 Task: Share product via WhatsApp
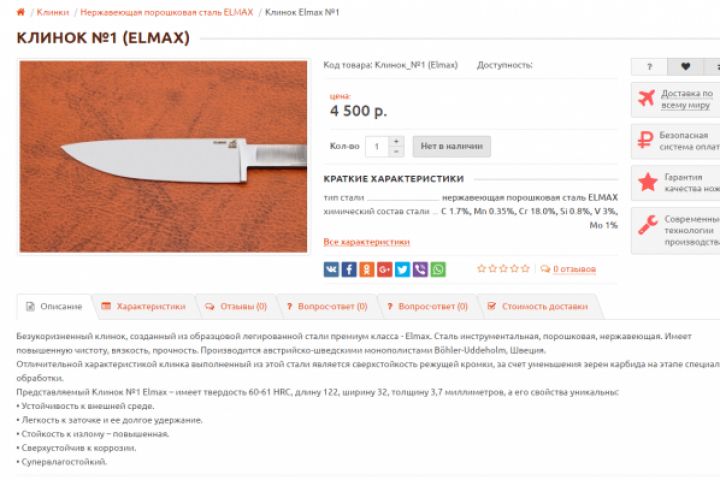pyautogui.click(x=438, y=269)
